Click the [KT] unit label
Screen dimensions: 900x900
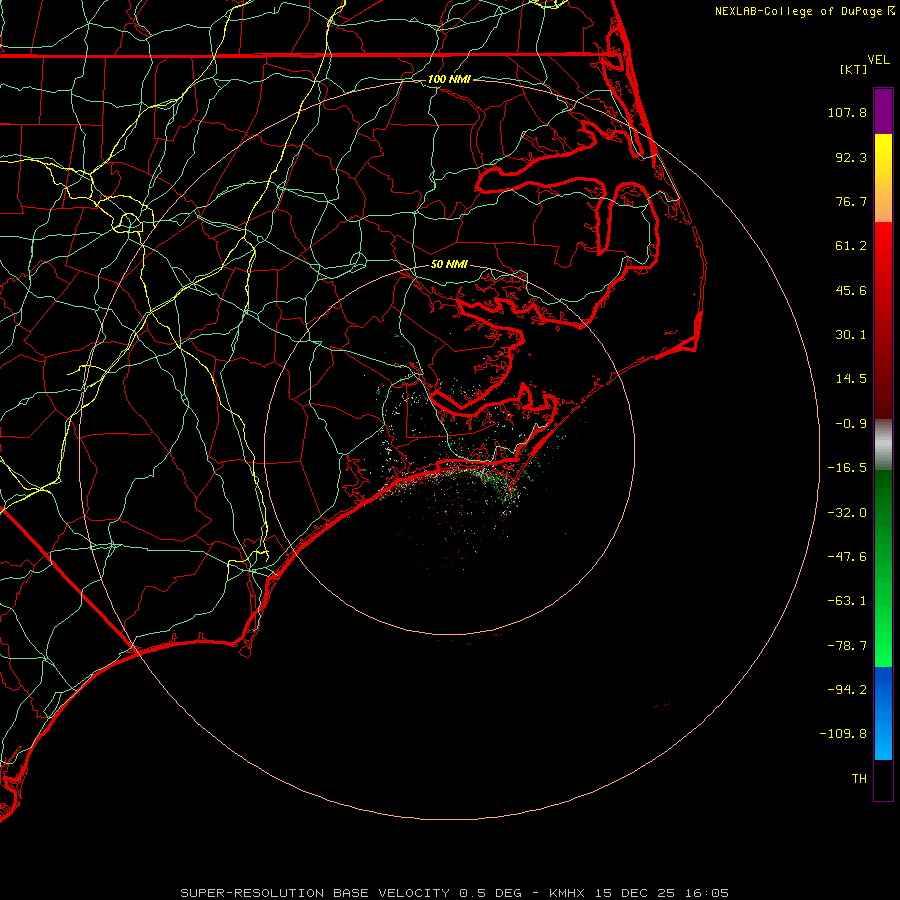point(854,69)
